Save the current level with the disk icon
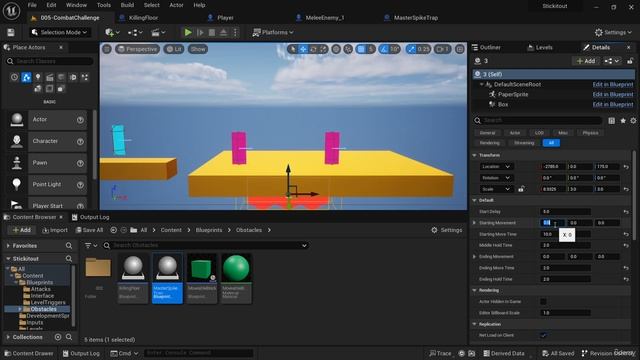This screenshot has width=640, height=360. coord(11,33)
